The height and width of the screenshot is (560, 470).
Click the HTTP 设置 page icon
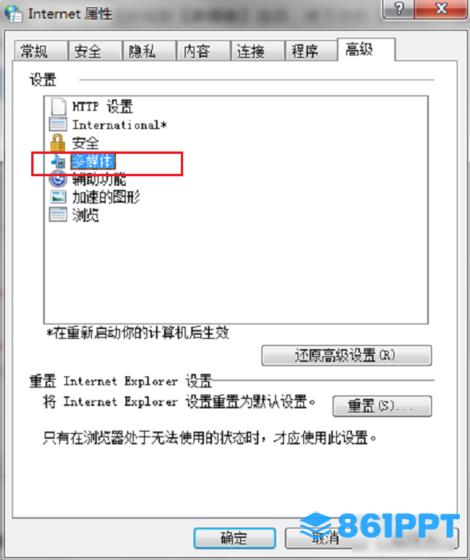[58, 106]
